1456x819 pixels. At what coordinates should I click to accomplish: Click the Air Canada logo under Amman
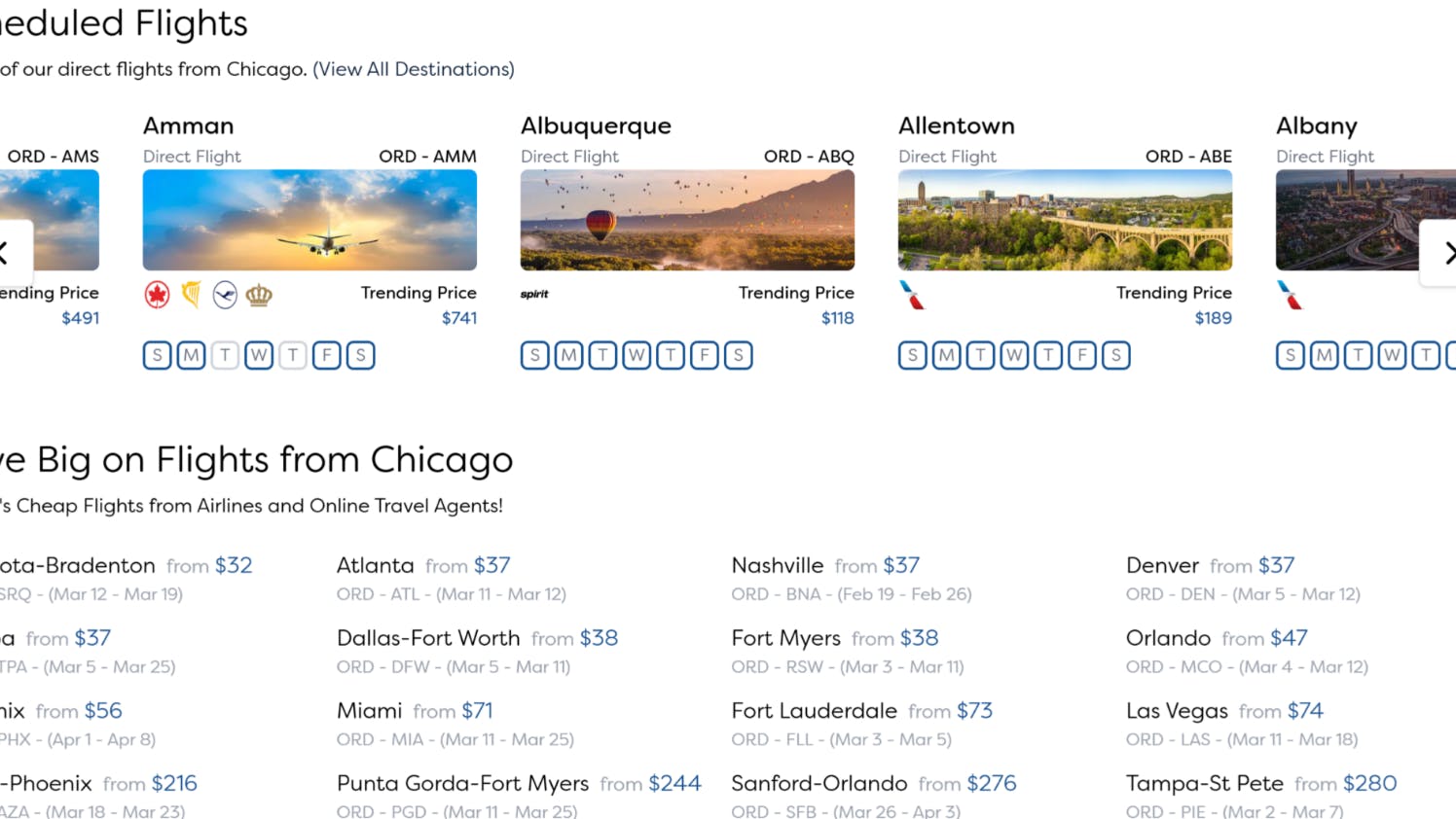pyautogui.click(x=157, y=295)
